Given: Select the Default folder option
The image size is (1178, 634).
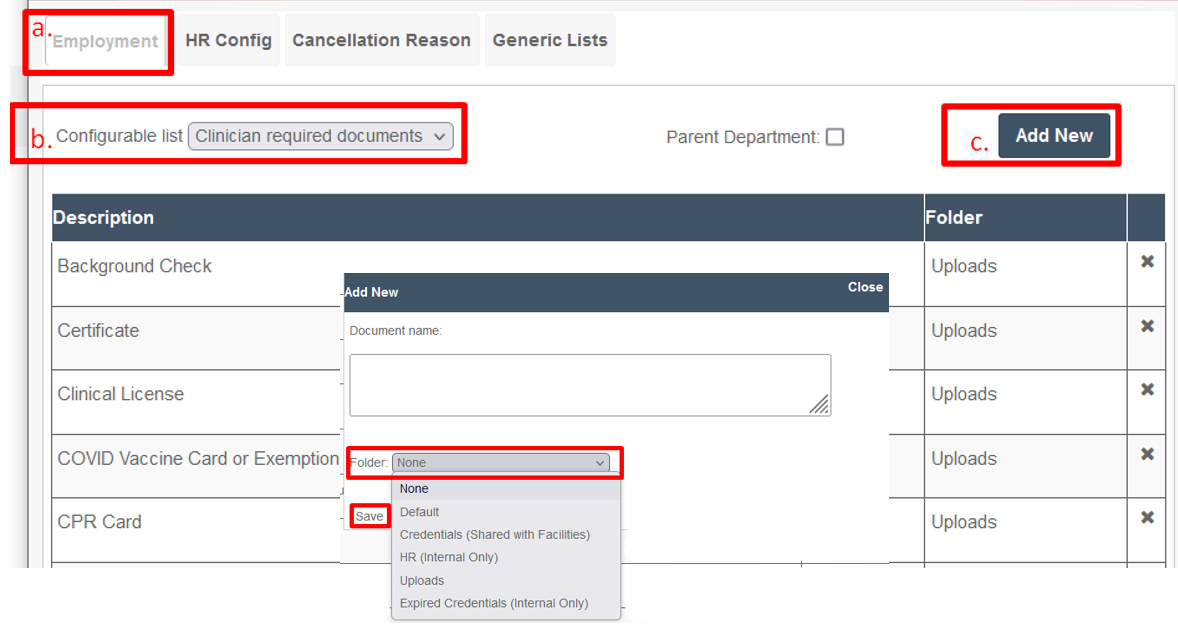Looking at the screenshot, I should click(x=419, y=512).
